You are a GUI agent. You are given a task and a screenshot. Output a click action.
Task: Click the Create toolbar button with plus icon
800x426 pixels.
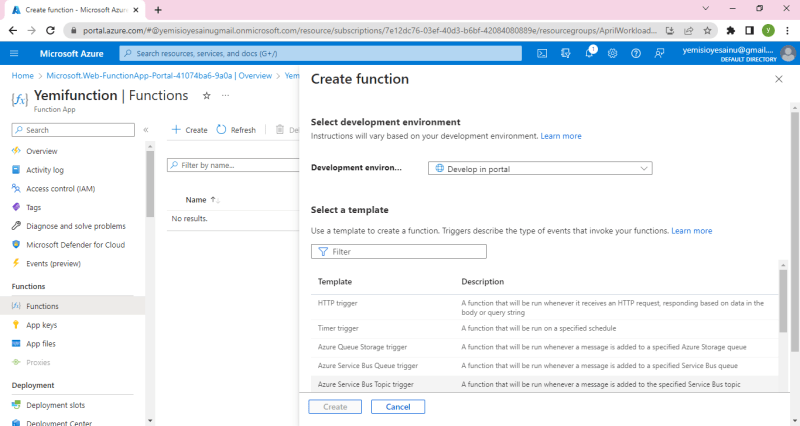pyautogui.click(x=189, y=130)
